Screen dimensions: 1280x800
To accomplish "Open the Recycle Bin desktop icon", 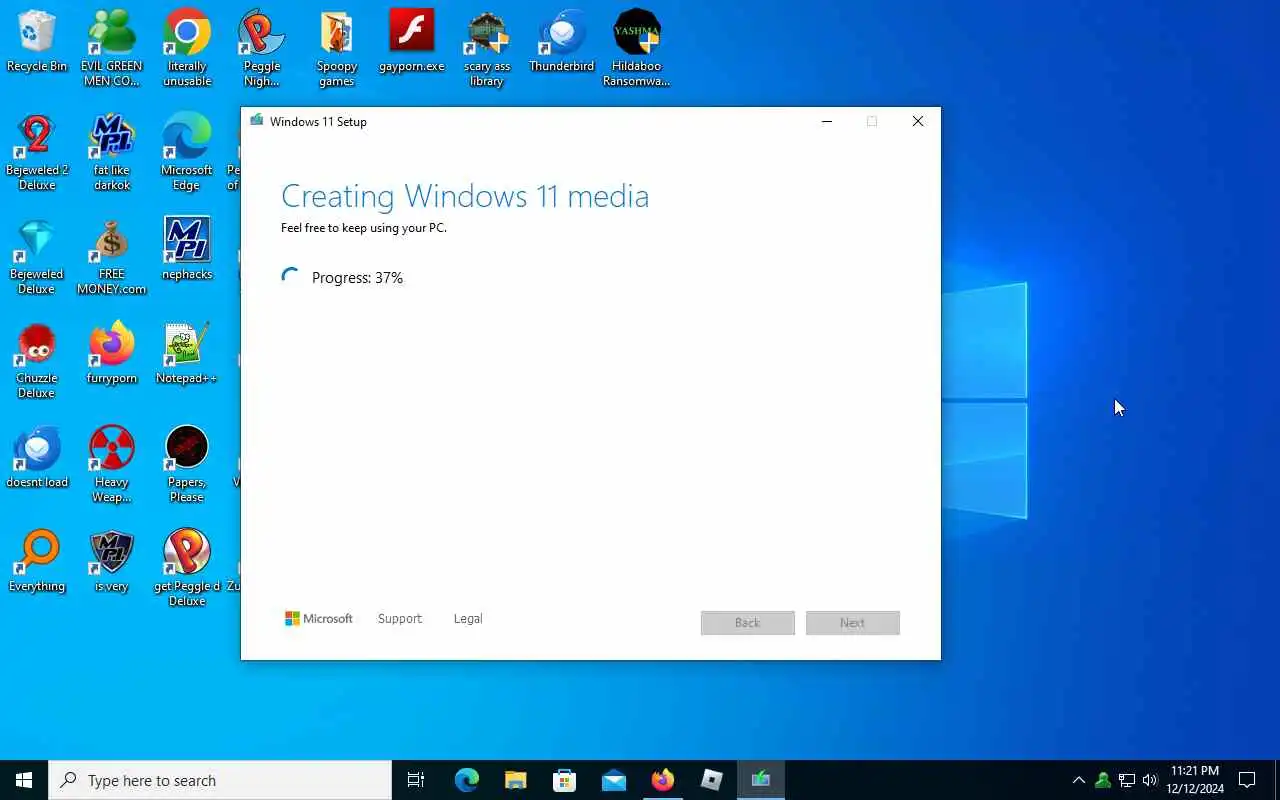I will (37, 41).
